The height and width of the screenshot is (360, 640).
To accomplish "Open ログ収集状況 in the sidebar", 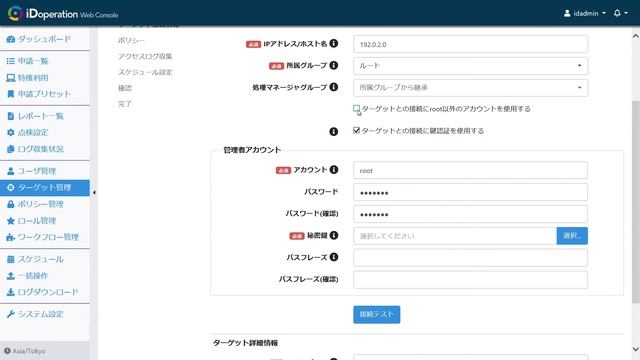I will [x=35, y=149].
